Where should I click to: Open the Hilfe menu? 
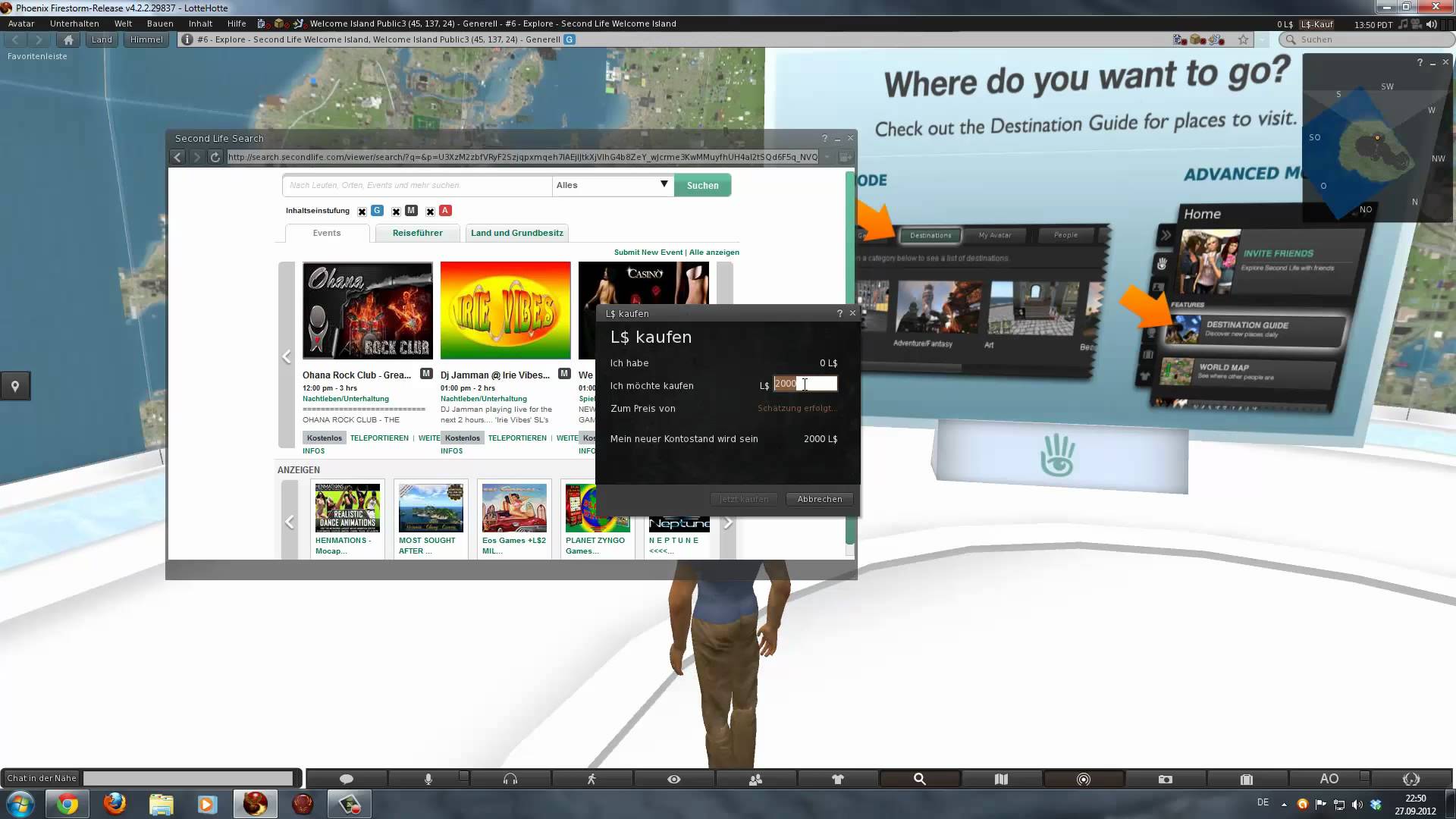(x=237, y=24)
